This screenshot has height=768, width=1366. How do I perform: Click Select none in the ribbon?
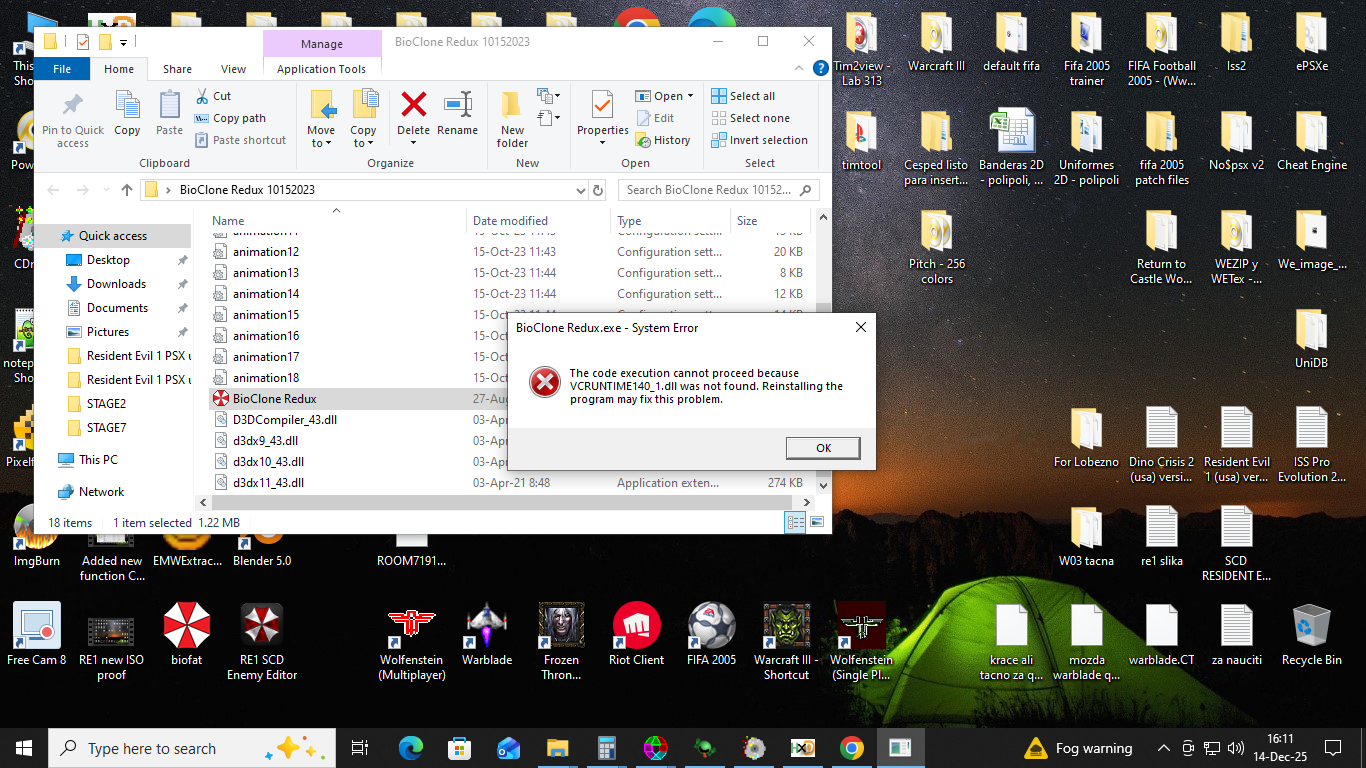[x=750, y=118]
